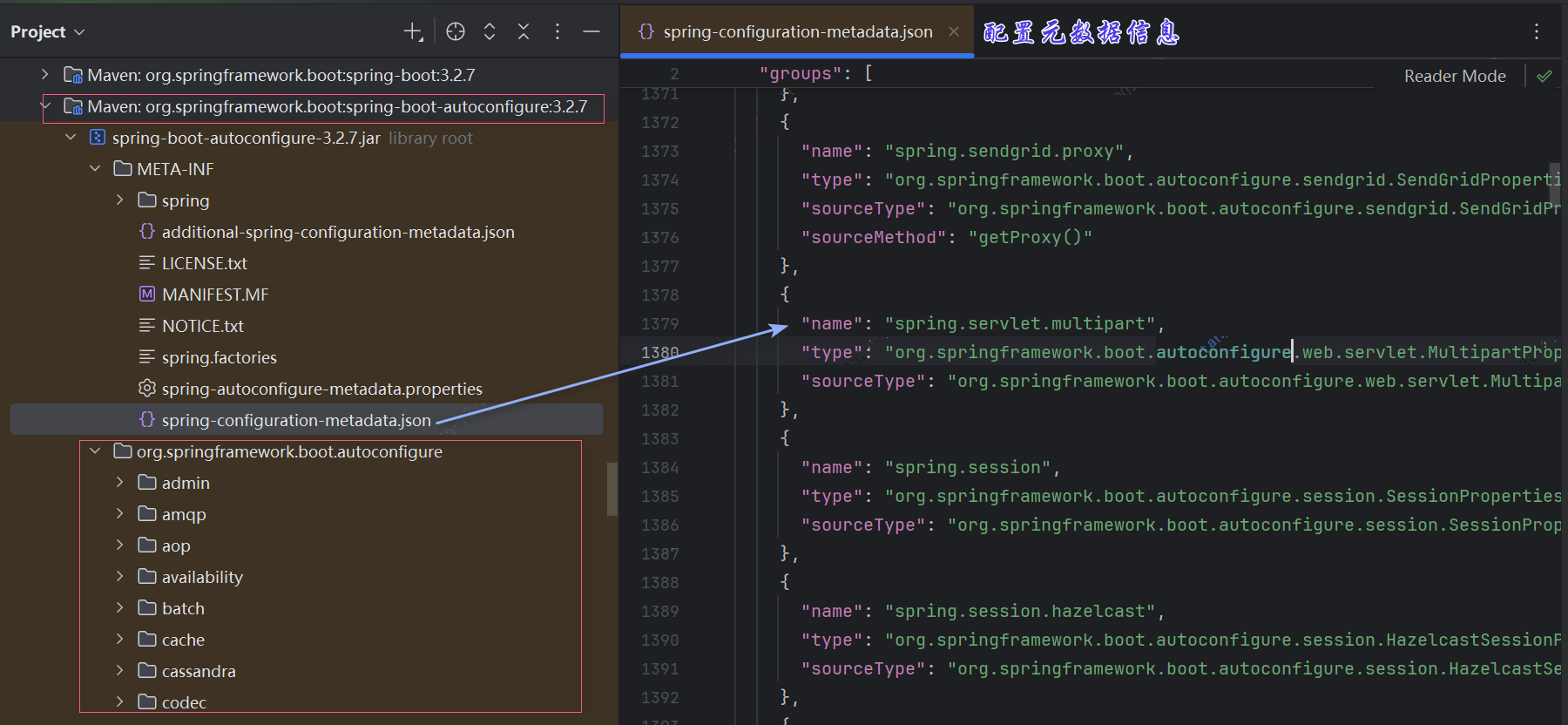Expand the batch folder

(x=119, y=608)
